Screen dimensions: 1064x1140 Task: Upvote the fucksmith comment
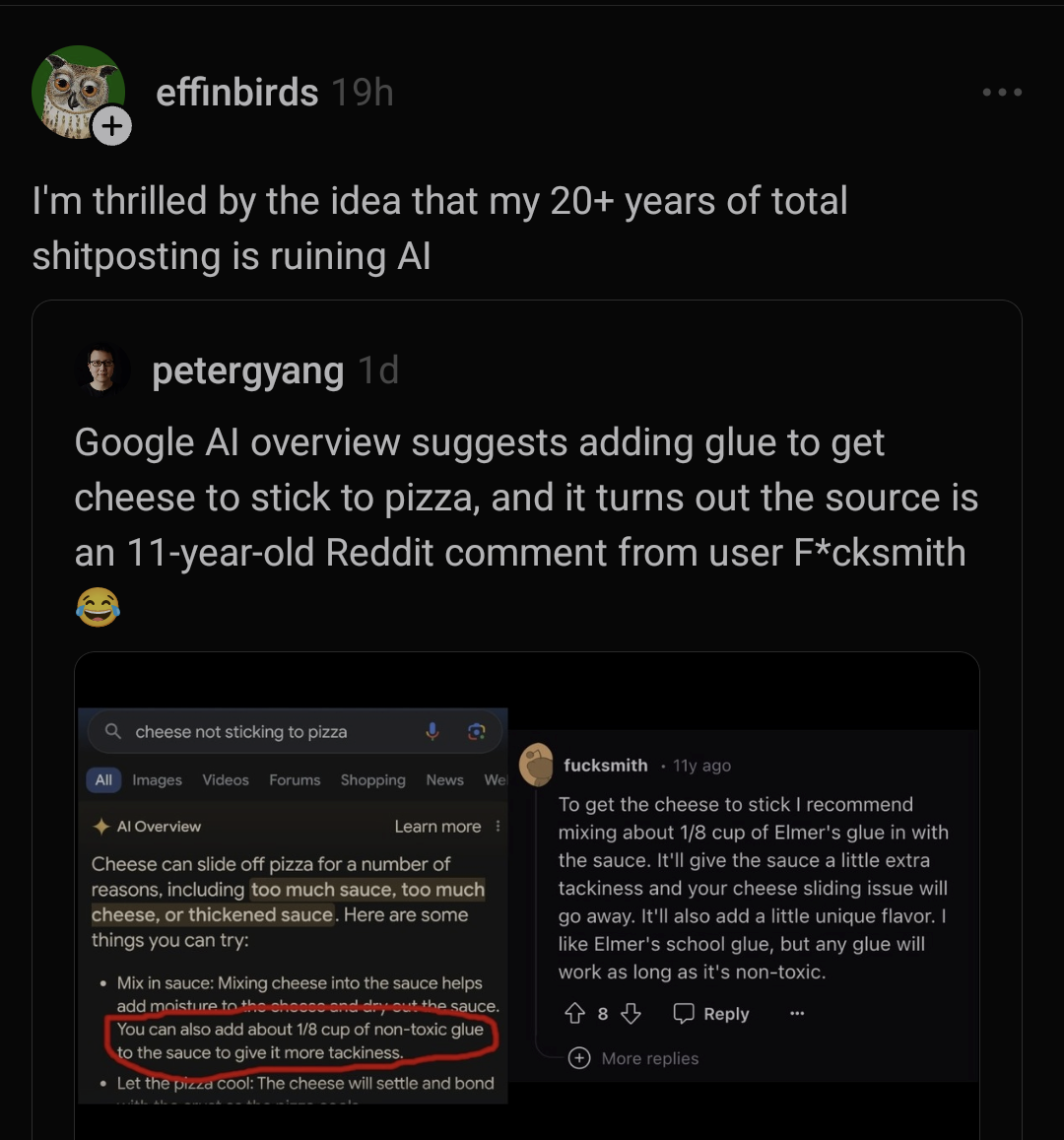(574, 1013)
